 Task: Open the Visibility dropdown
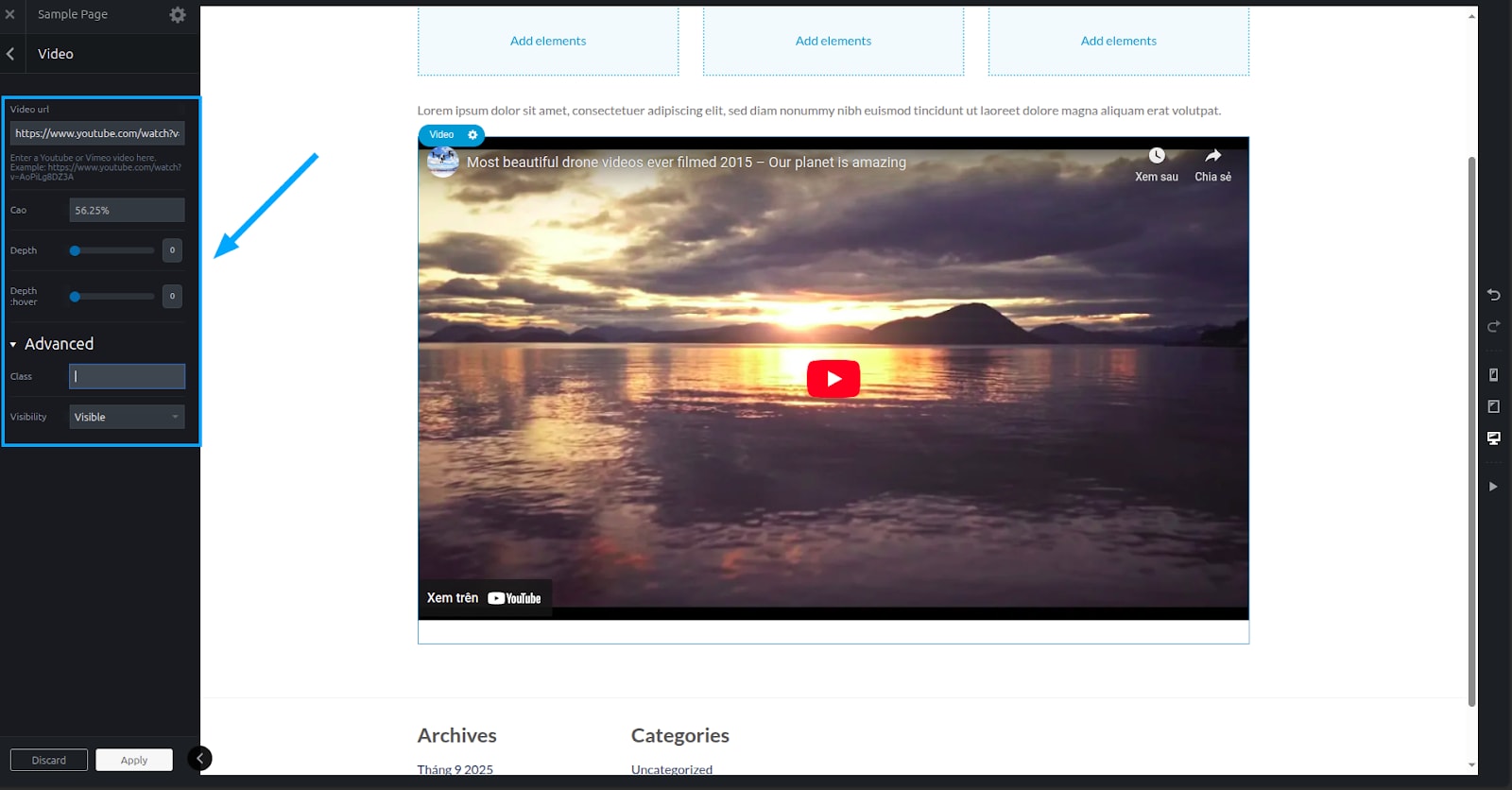(x=127, y=417)
